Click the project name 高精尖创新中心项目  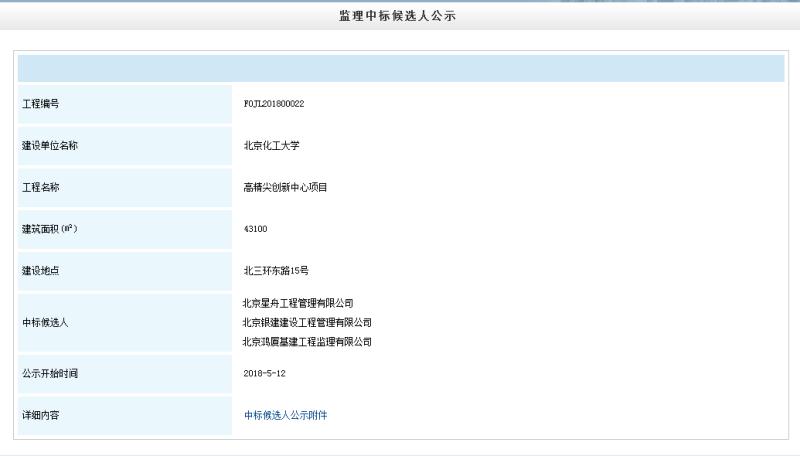[x=285, y=187]
